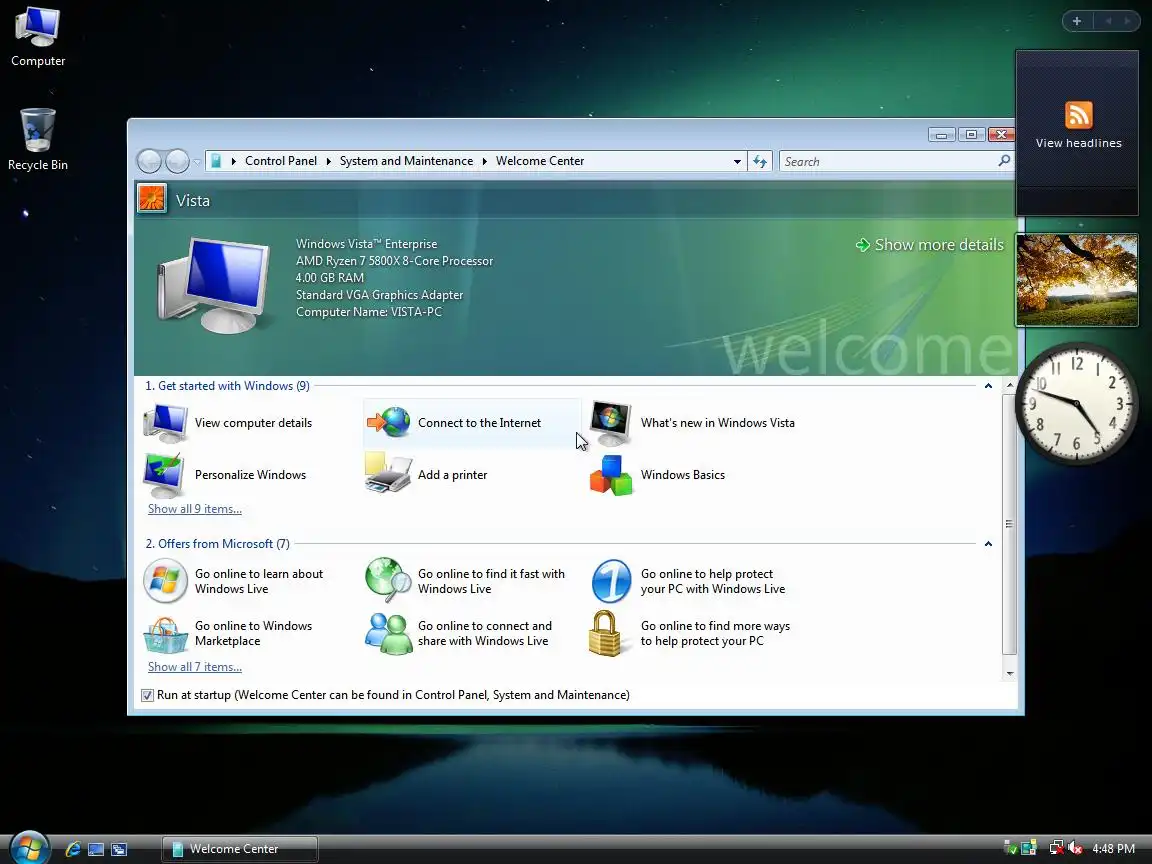Open the Start menu orb
Screen dimensions: 1152x864
[29, 848]
